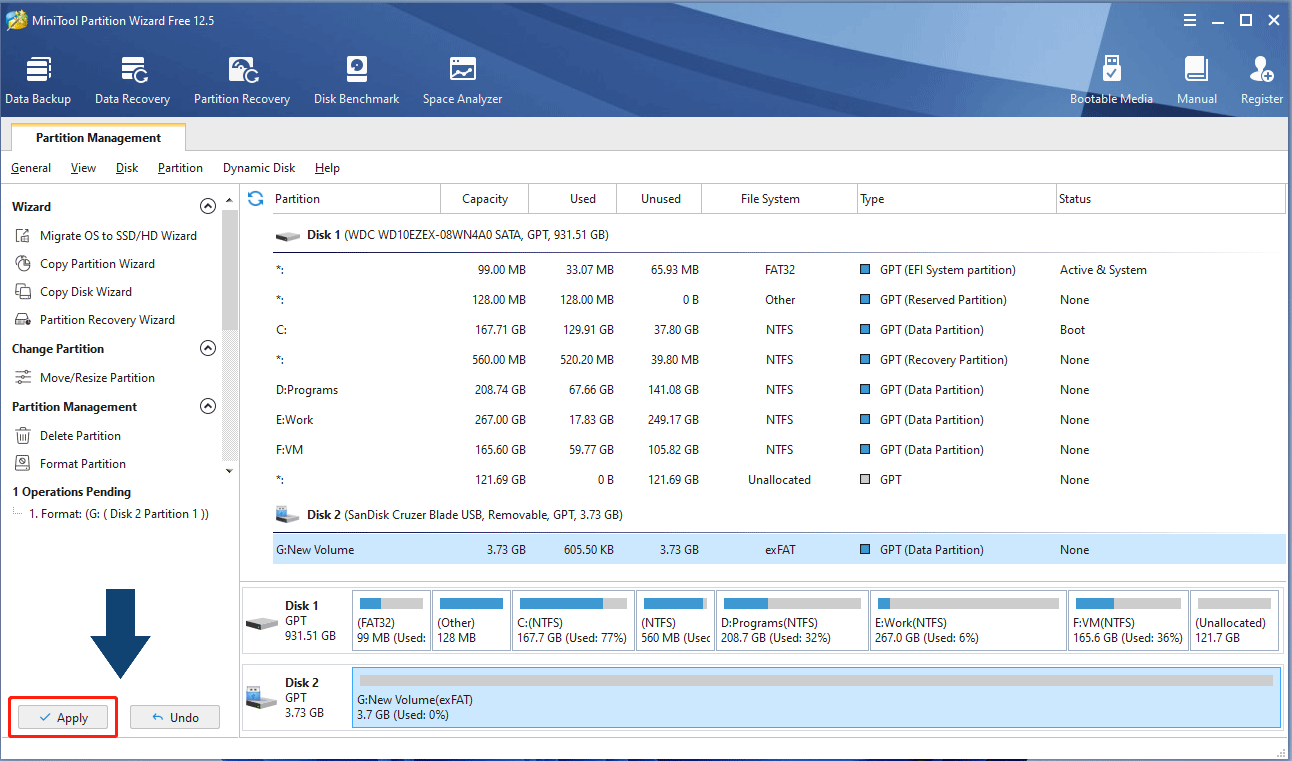The height and width of the screenshot is (761, 1292).
Task: Open the Partition menu
Action: (180, 168)
